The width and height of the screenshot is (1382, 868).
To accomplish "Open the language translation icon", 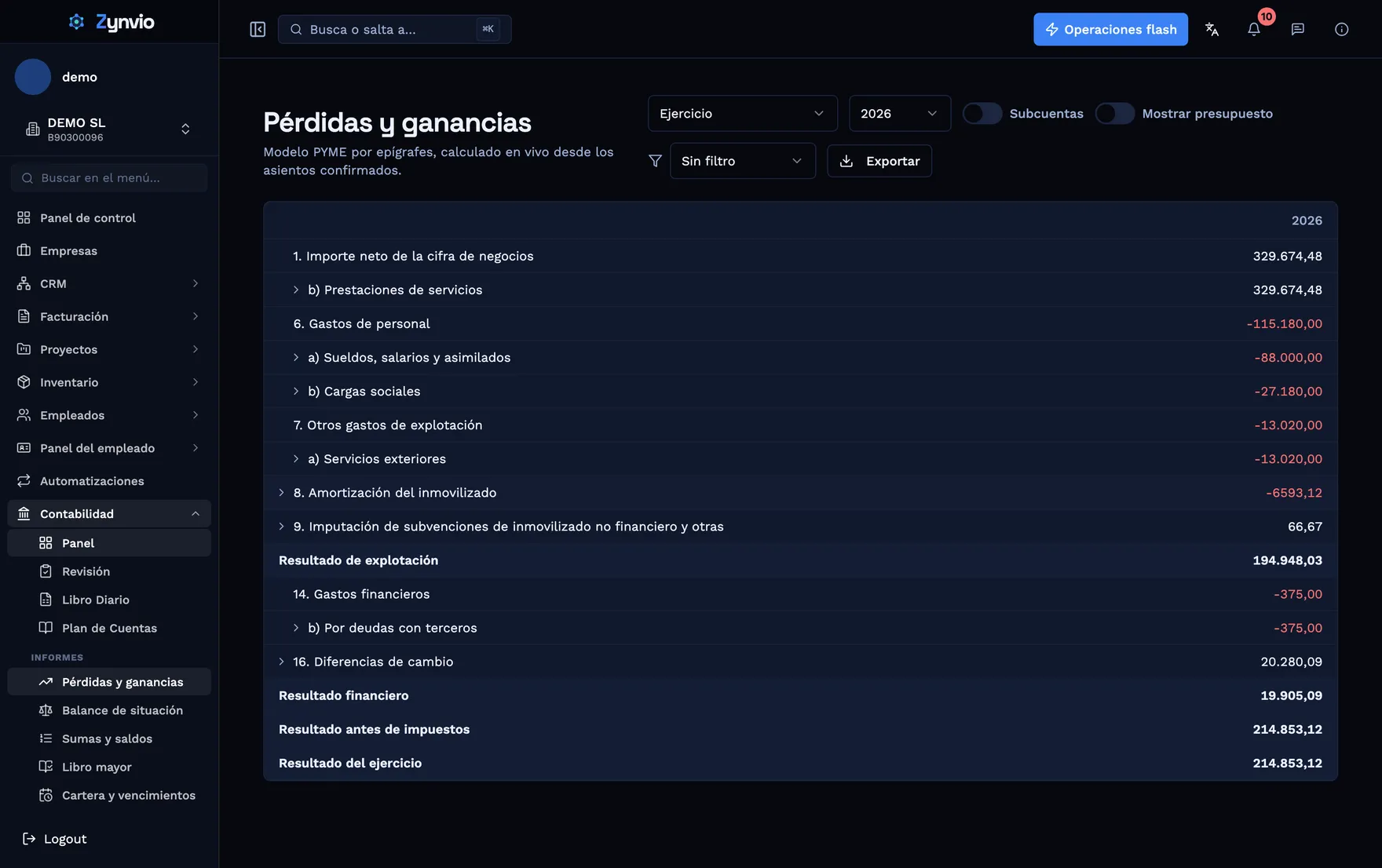I will pyautogui.click(x=1212, y=29).
